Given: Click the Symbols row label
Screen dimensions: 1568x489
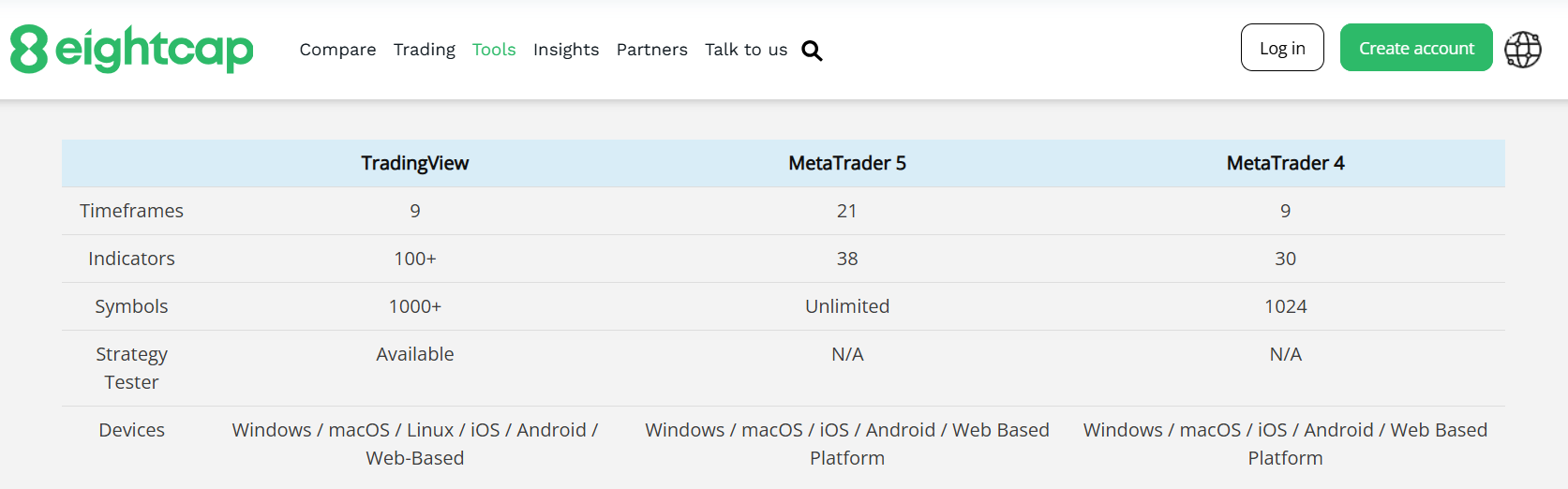Looking at the screenshot, I should coord(131,306).
